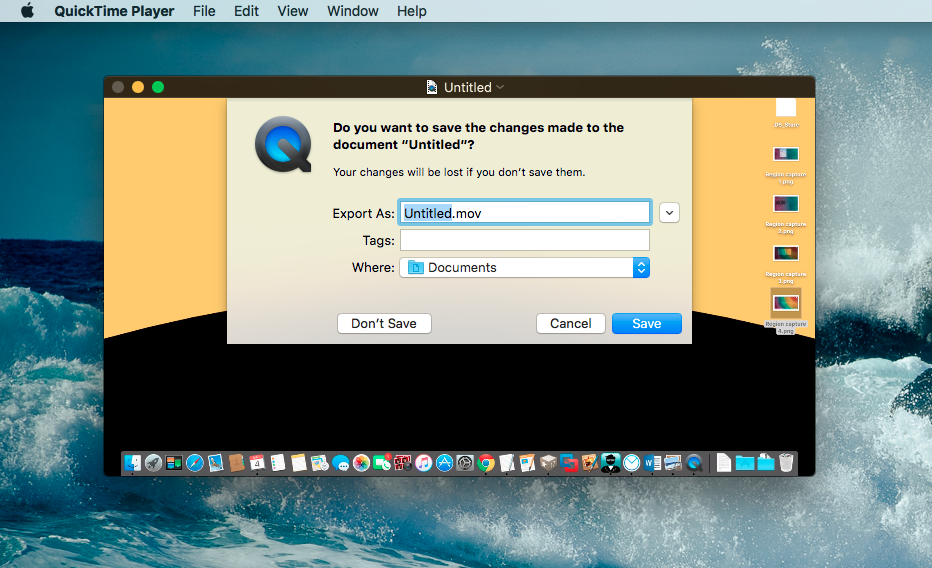Click the Reminders list icon in the dock
Screen dimensions: 932x568
point(278,463)
